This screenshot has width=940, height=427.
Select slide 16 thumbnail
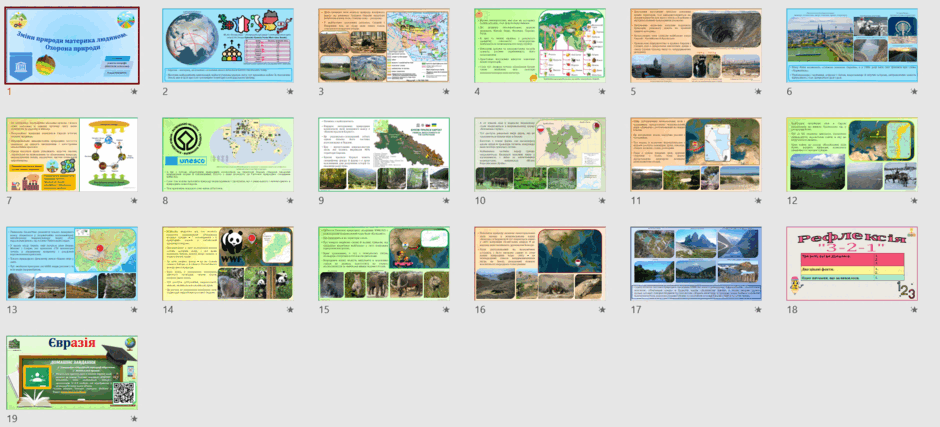pos(540,264)
